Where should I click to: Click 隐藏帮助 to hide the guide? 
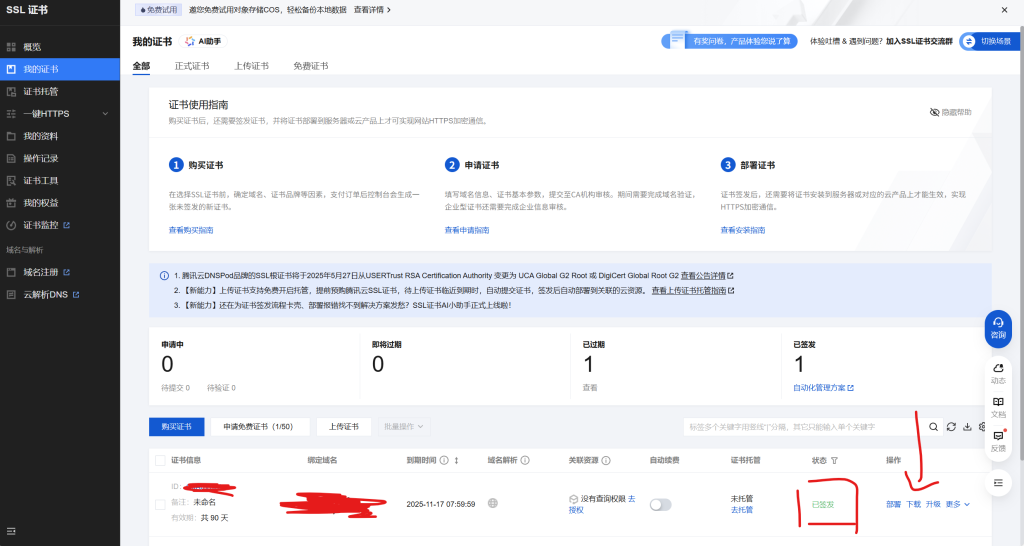tap(950, 112)
